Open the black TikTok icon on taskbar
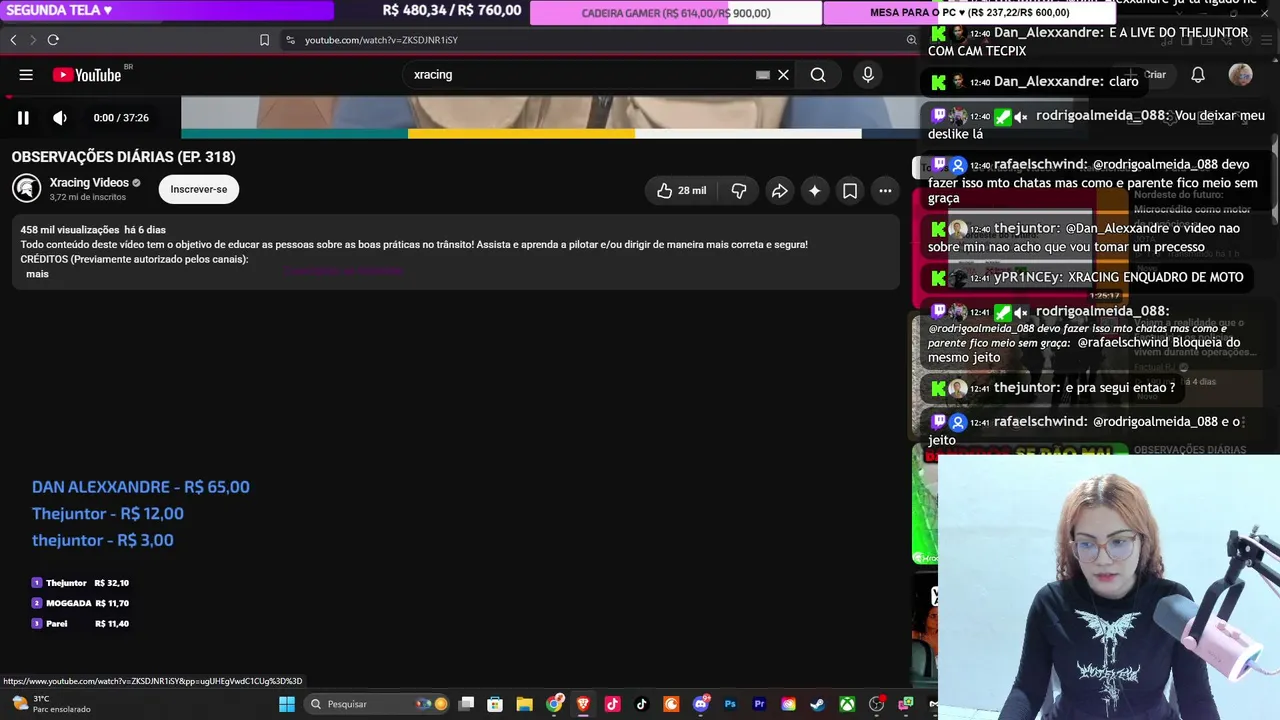The image size is (1280, 720). pyautogui.click(x=642, y=704)
